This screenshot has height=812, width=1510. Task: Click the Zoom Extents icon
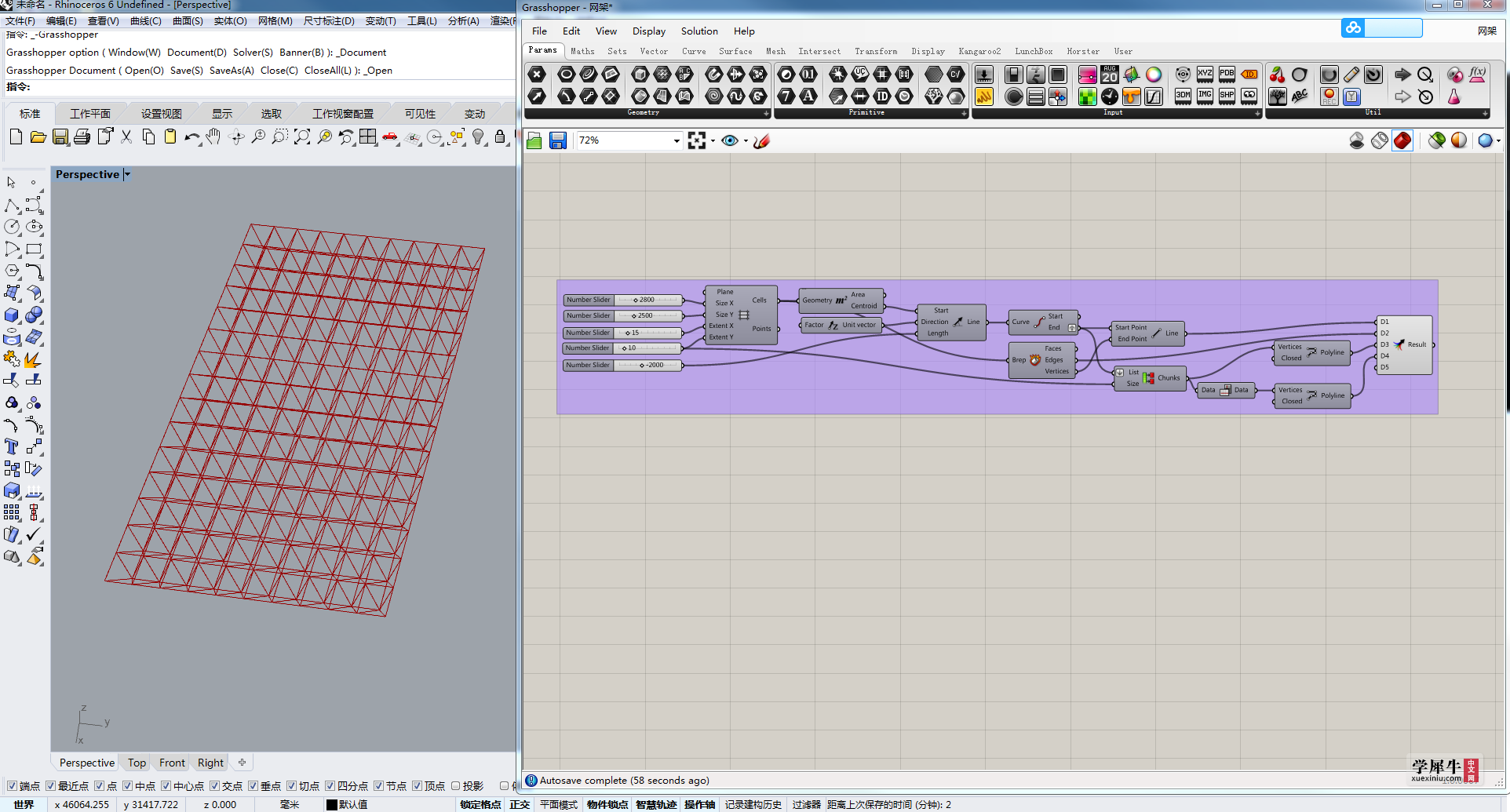pyautogui.click(x=302, y=137)
